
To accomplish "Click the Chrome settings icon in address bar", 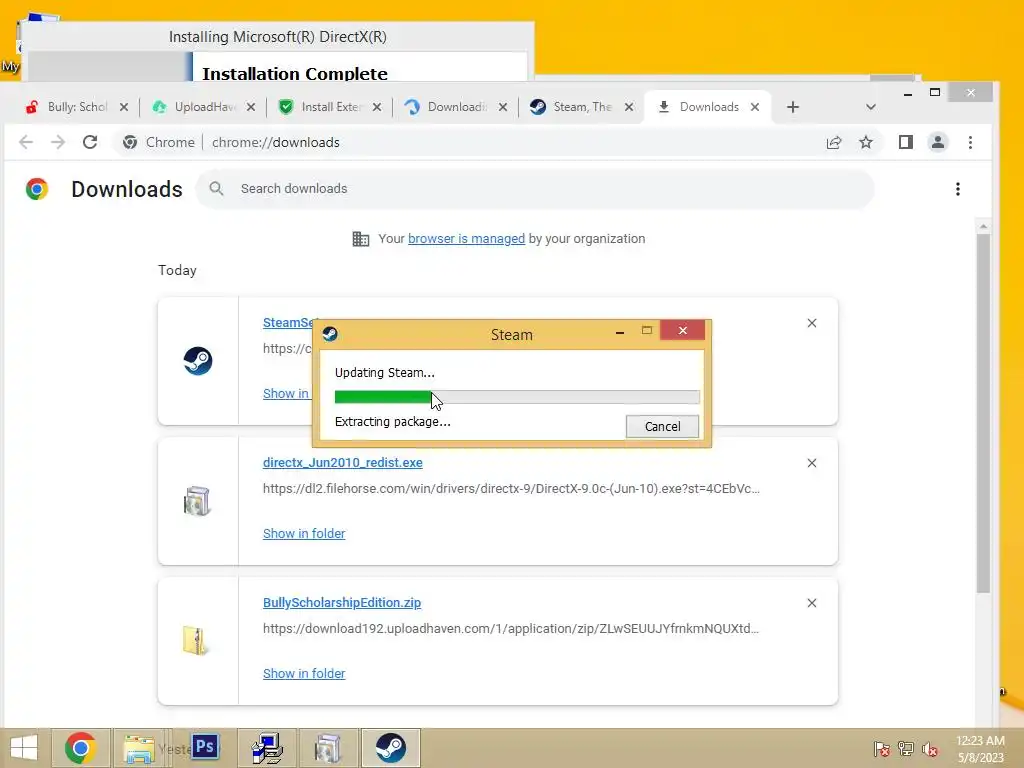I will tap(130, 142).
